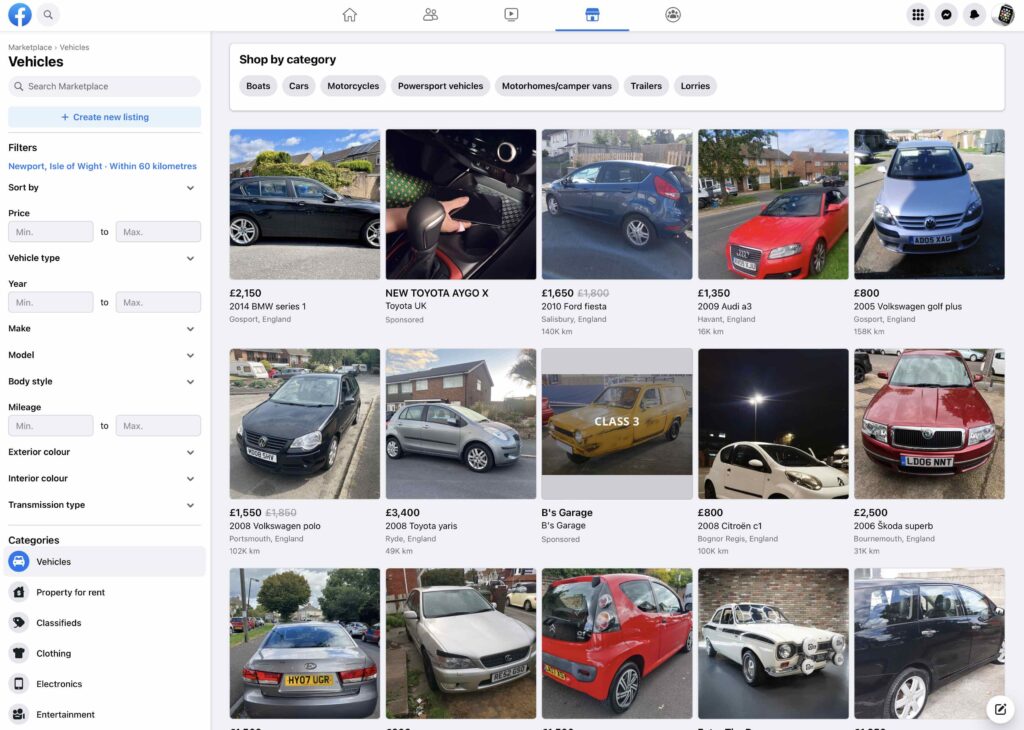Click the Min price input field

click(50, 231)
